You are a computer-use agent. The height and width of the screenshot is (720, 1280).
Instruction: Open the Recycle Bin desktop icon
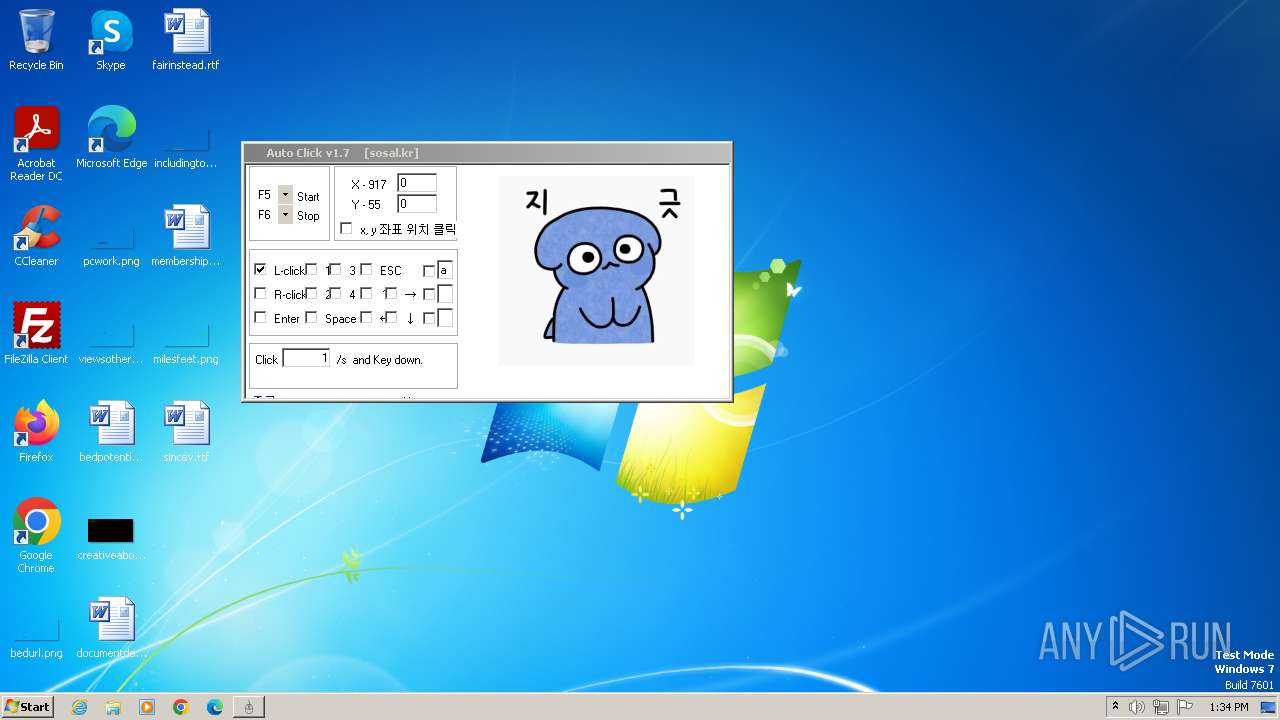point(36,40)
